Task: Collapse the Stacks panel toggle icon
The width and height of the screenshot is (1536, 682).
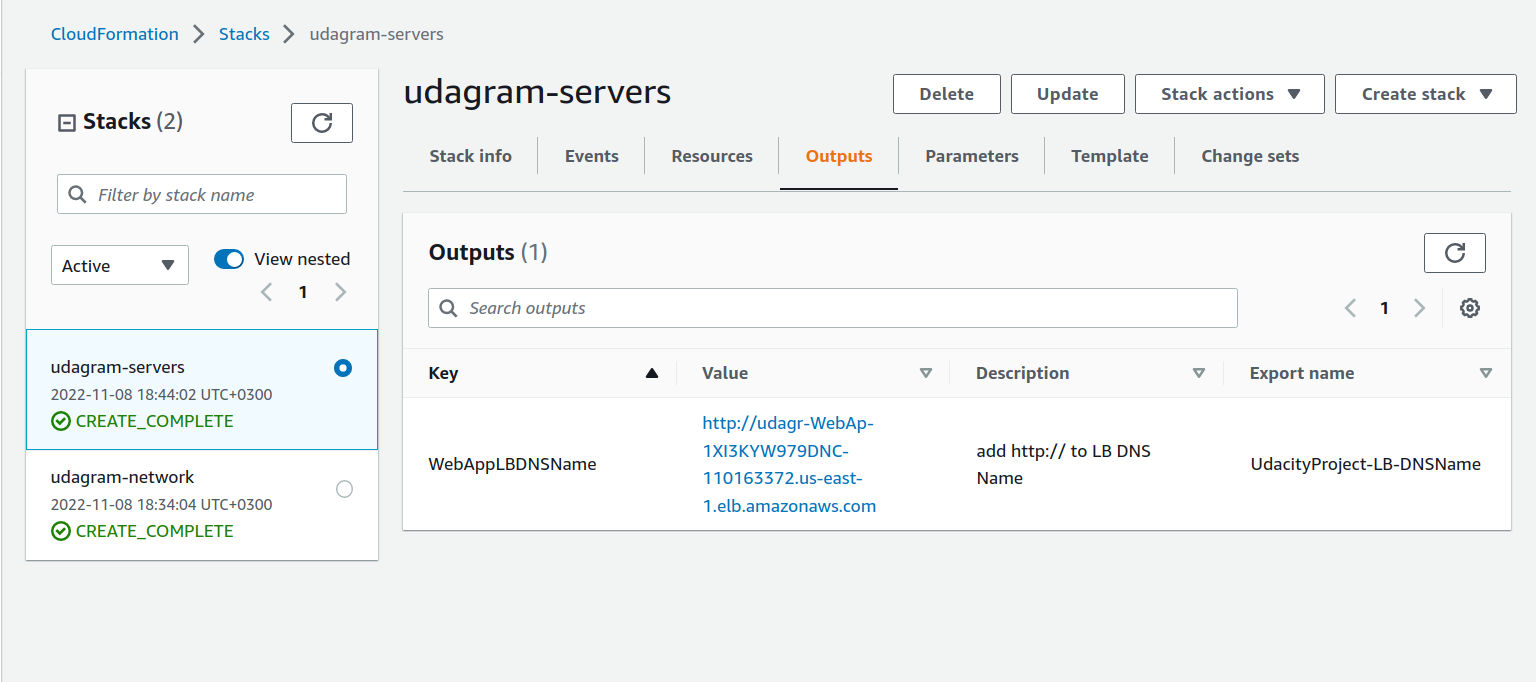Action: point(67,123)
